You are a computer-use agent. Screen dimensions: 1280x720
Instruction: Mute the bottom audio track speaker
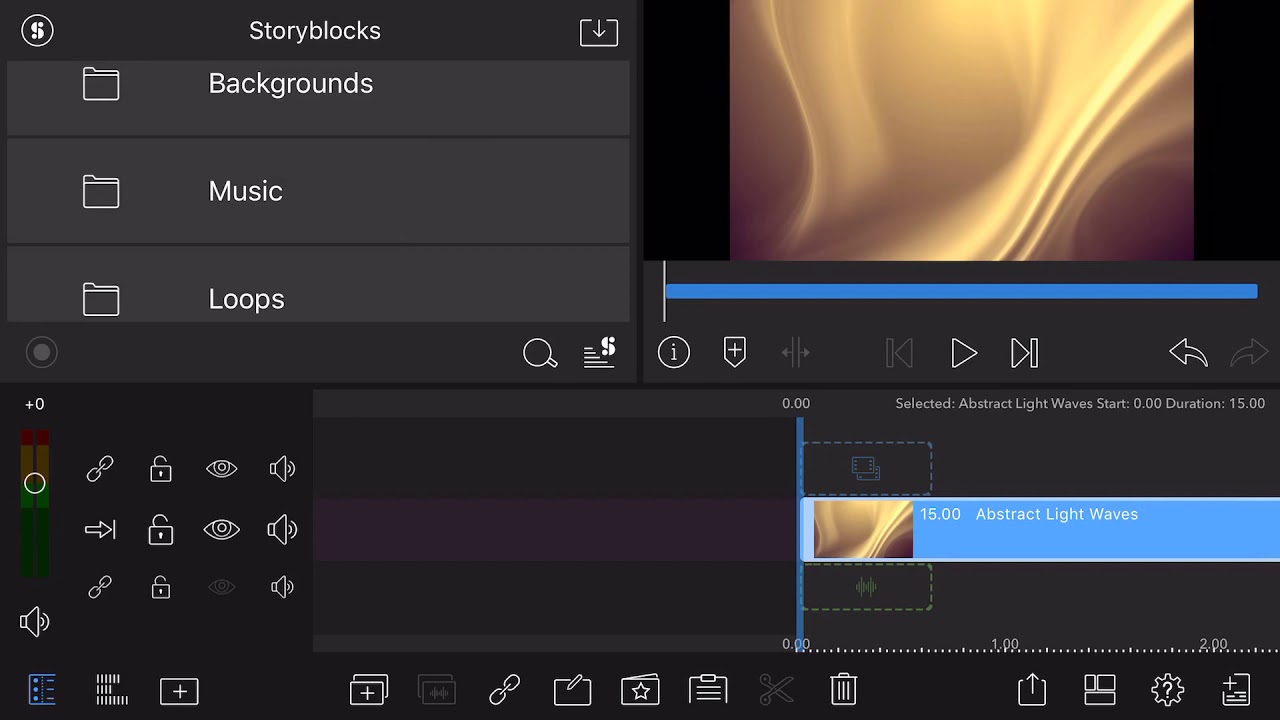click(283, 587)
